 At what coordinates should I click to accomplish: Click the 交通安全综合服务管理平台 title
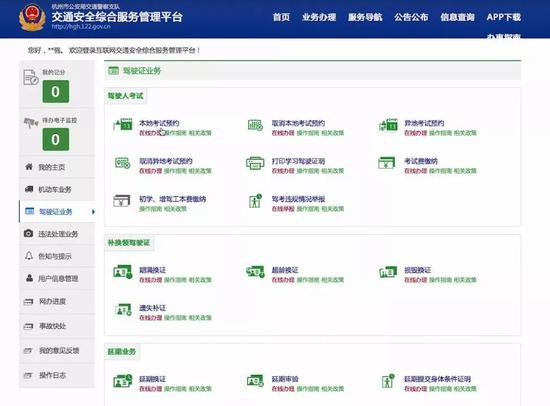coord(117,16)
